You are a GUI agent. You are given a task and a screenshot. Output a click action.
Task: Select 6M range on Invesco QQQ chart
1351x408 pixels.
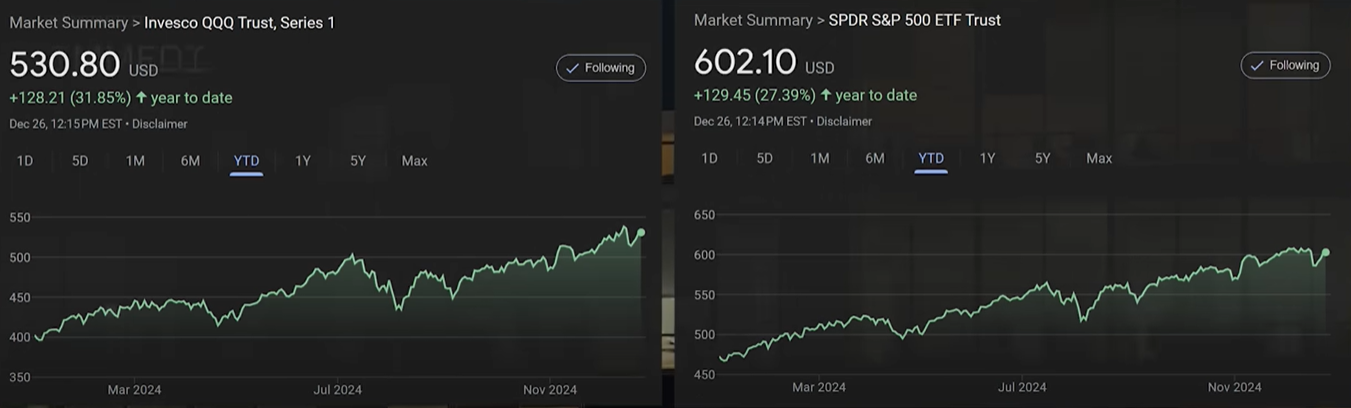point(190,161)
